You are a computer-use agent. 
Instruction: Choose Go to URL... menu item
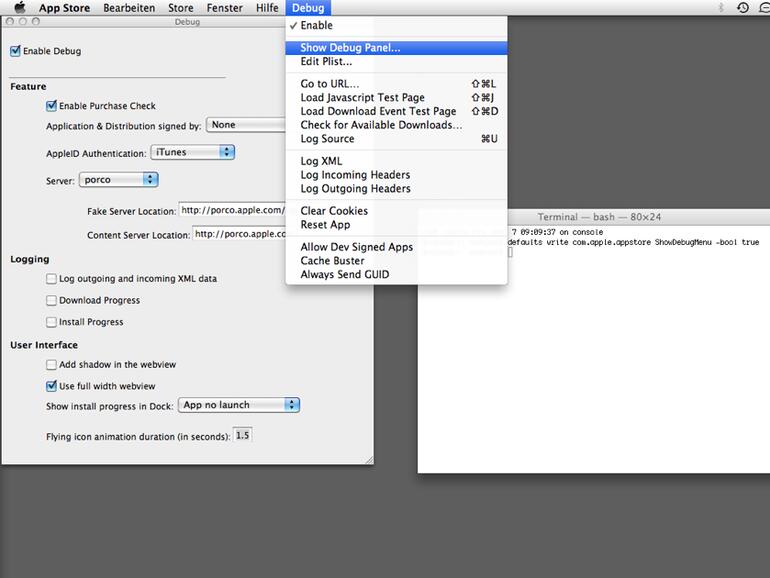pyautogui.click(x=396, y=84)
